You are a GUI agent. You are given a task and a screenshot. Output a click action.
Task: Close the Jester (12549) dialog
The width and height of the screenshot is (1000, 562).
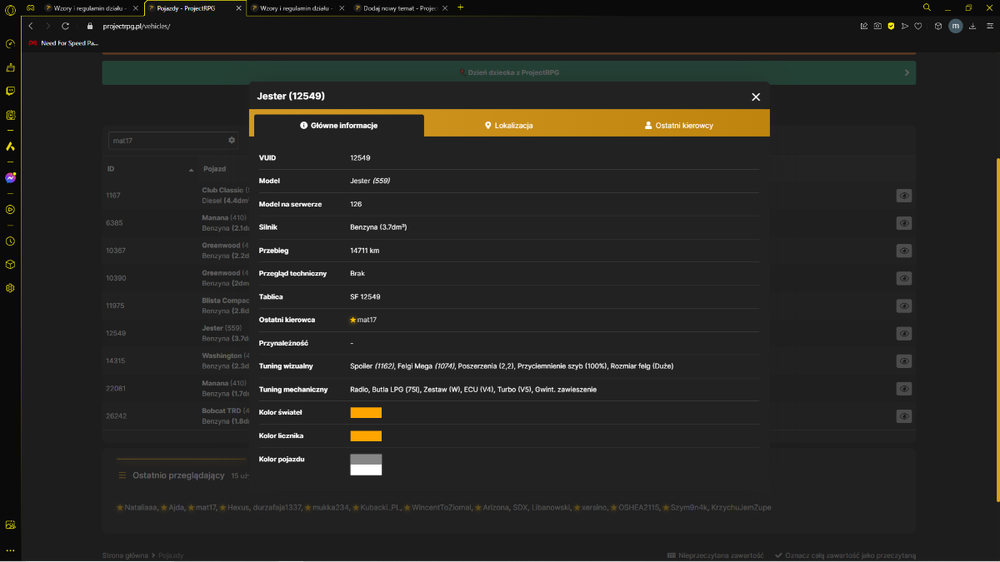756,97
